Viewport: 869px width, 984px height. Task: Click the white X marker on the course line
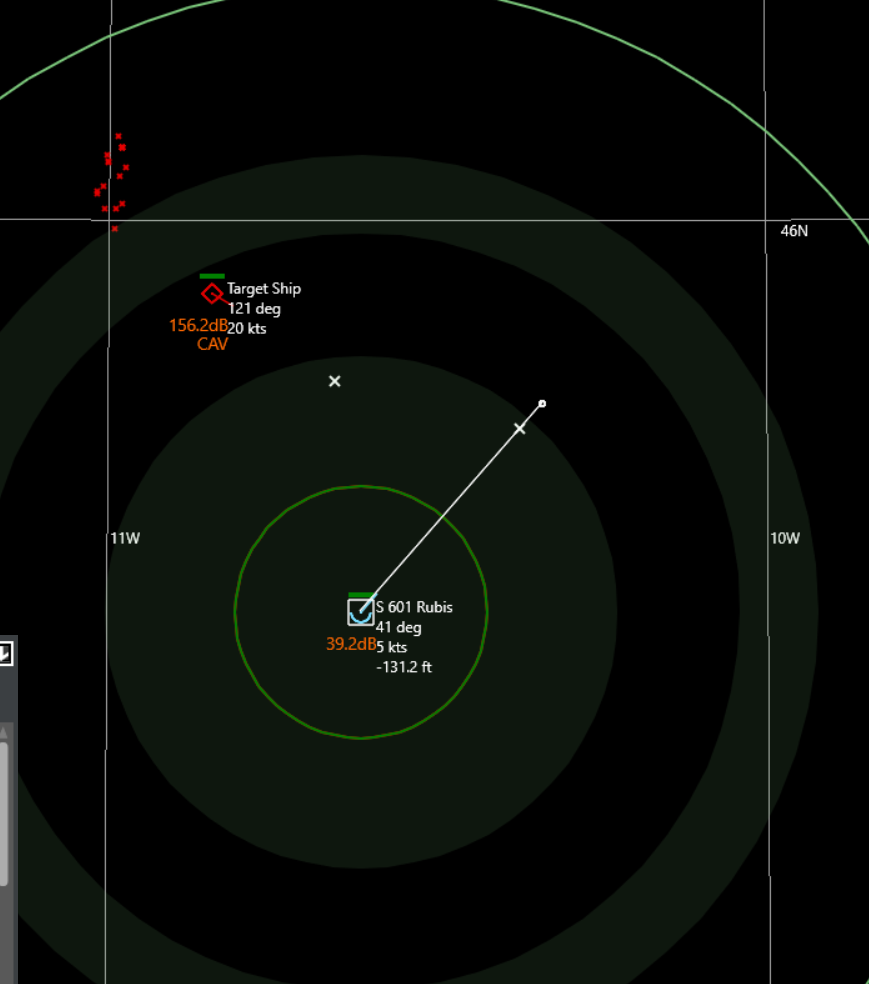pos(520,428)
